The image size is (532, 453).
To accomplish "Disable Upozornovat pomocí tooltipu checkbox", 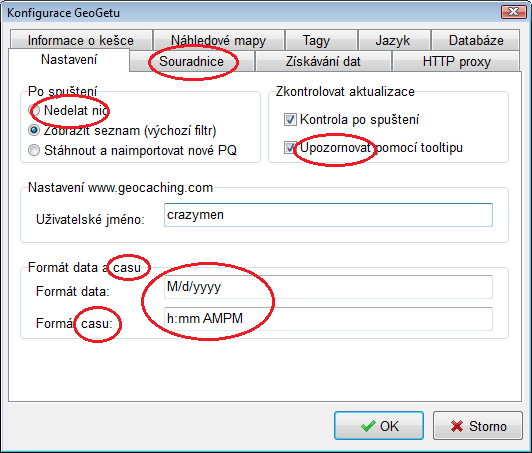I will [373, 148].
